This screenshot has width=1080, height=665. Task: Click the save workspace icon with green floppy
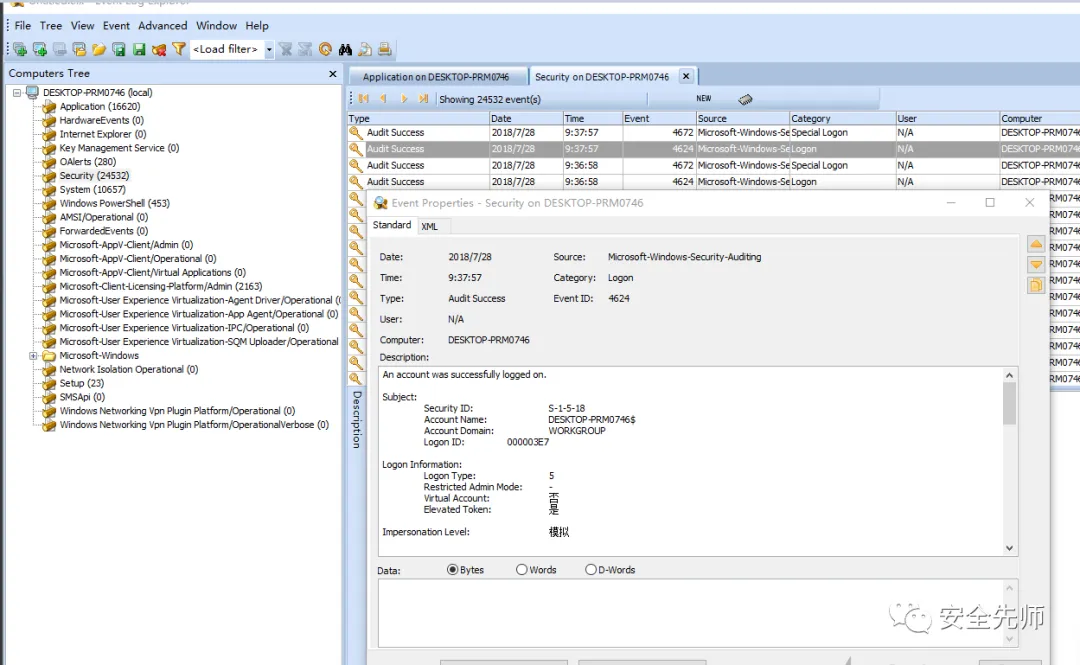[118, 49]
